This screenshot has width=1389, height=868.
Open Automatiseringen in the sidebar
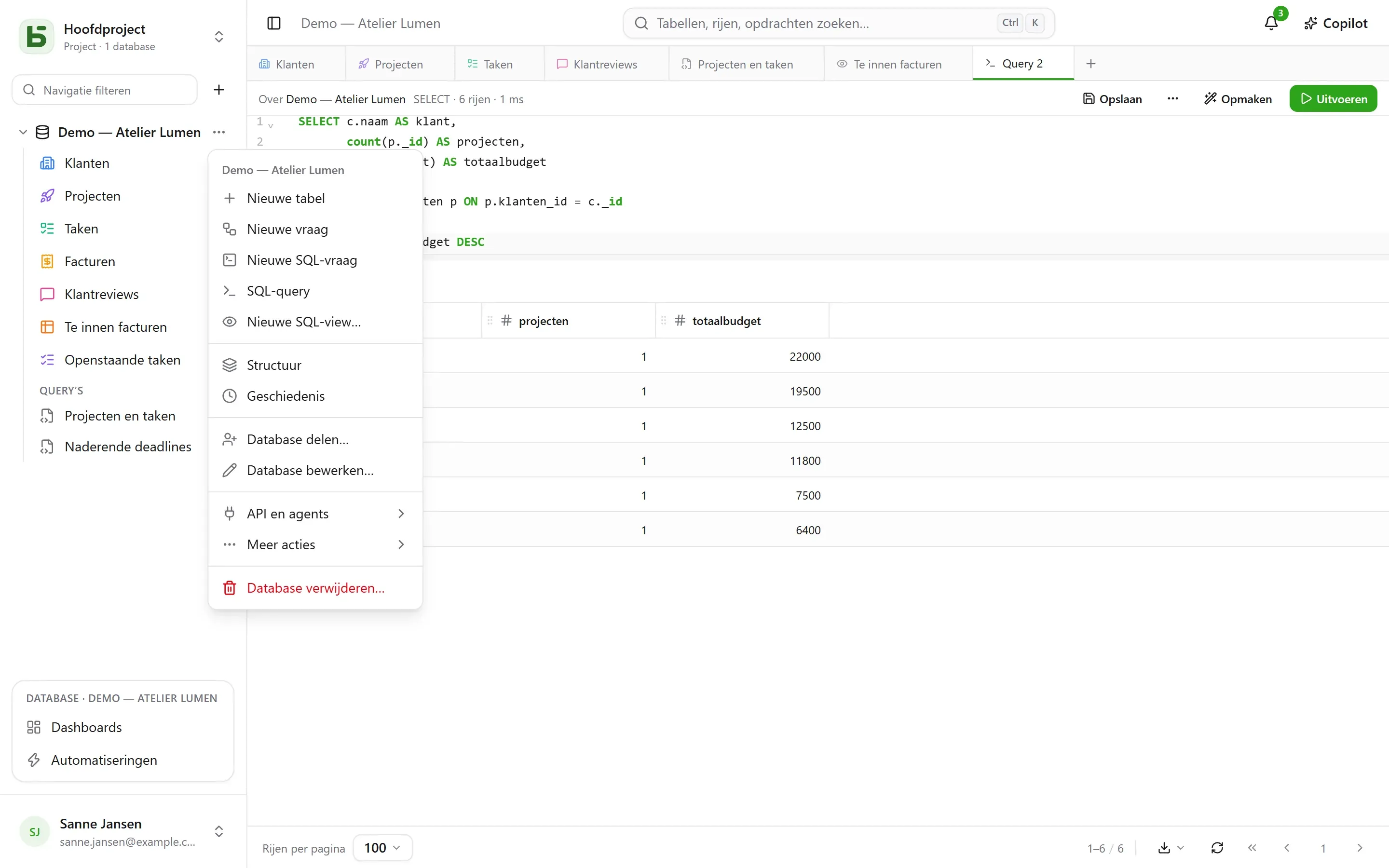(x=123, y=760)
